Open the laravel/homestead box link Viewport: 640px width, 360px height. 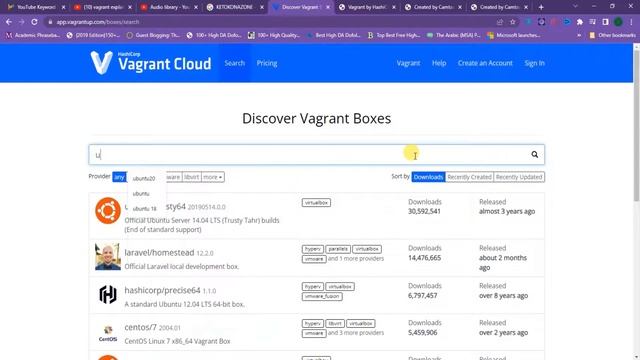159,253
